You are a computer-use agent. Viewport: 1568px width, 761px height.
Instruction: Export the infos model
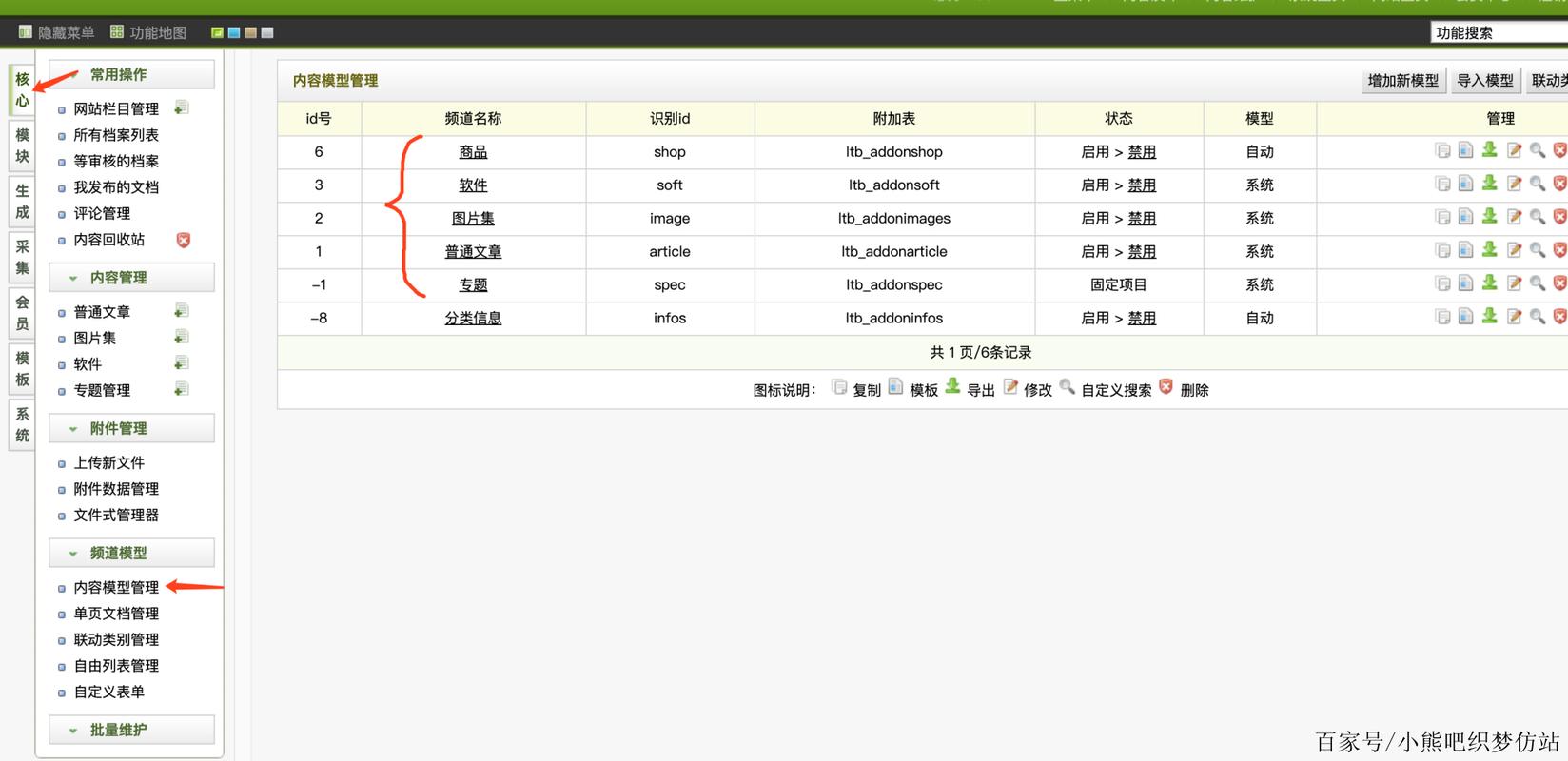1489,317
